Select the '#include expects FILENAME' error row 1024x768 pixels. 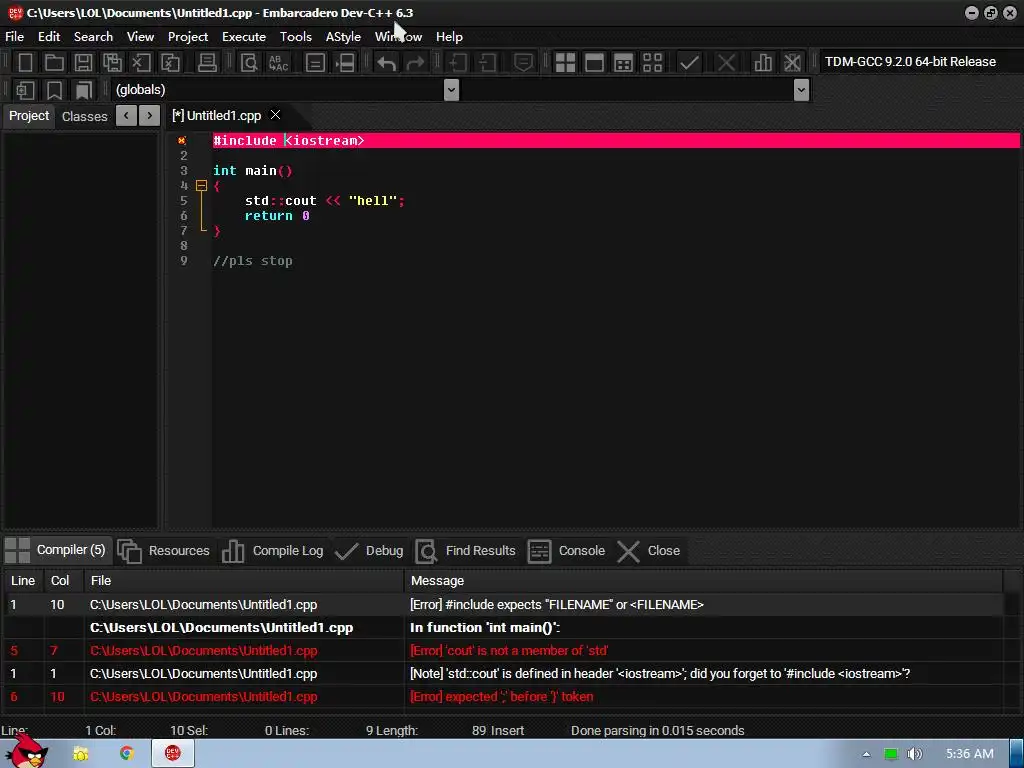(503, 605)
